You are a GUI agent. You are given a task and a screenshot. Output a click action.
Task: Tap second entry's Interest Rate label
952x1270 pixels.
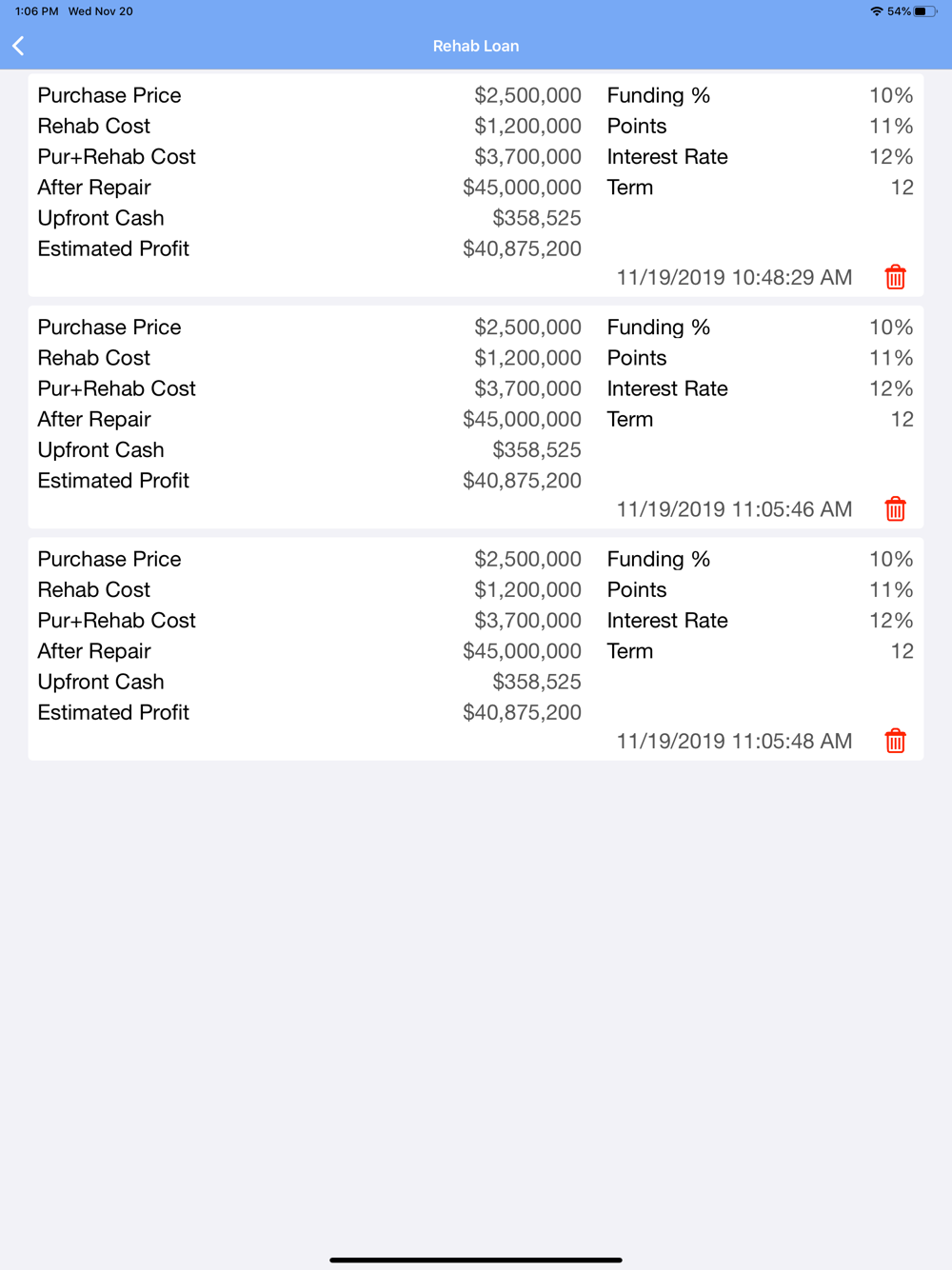(x=667, y=388)
